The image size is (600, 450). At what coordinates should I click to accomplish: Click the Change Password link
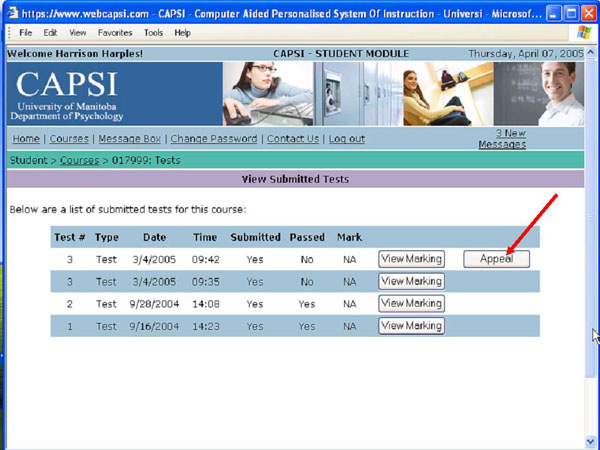coord(214,139)
